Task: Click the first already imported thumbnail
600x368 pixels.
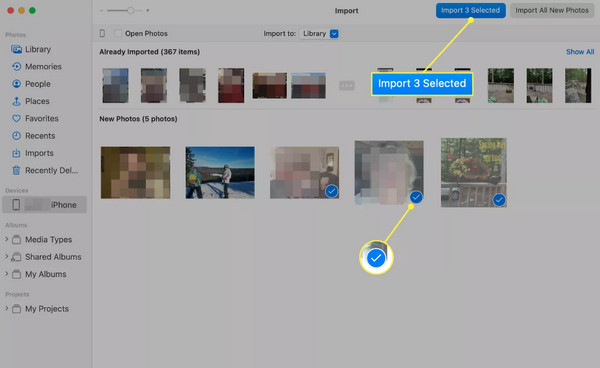Action: [x=116, y=86]
